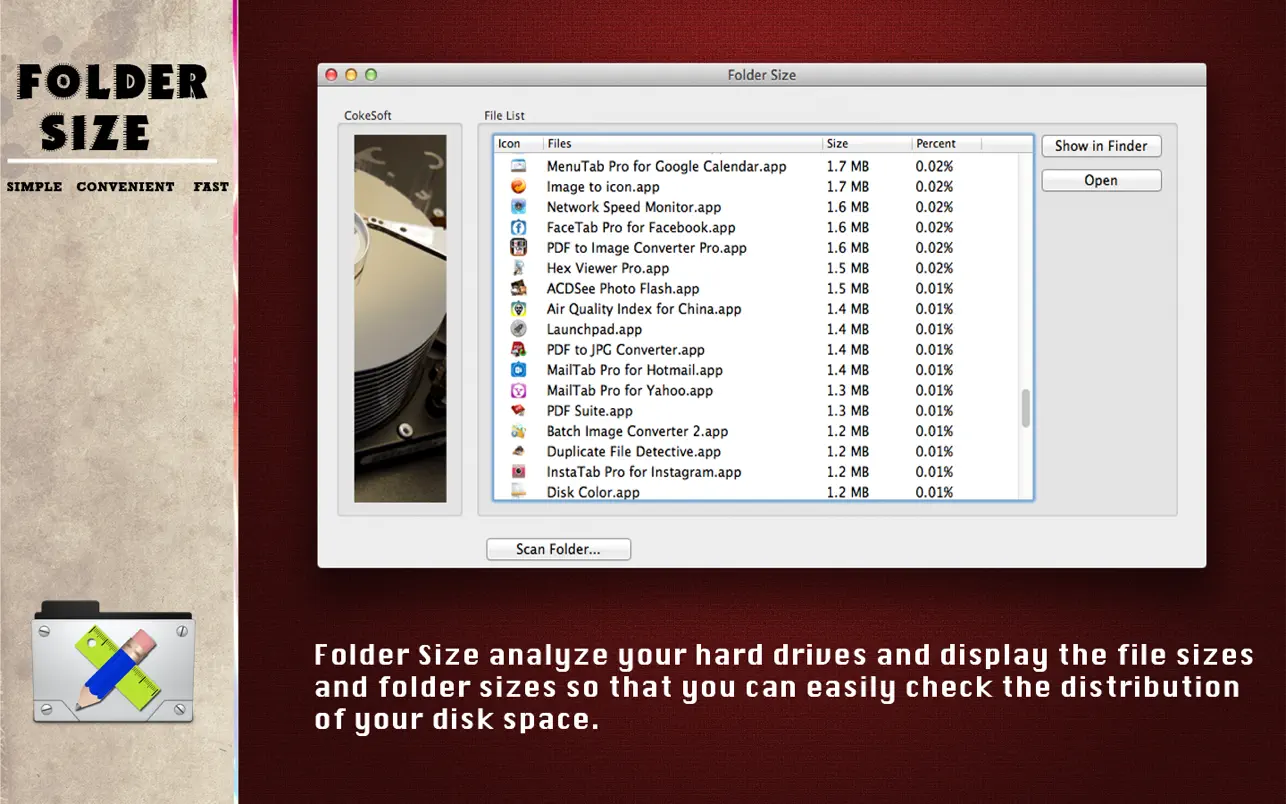Click the Batch Image Converter 2.app icon
Image resolution: width=1286 pixels, height=804 pixels.
coord(519,431)
